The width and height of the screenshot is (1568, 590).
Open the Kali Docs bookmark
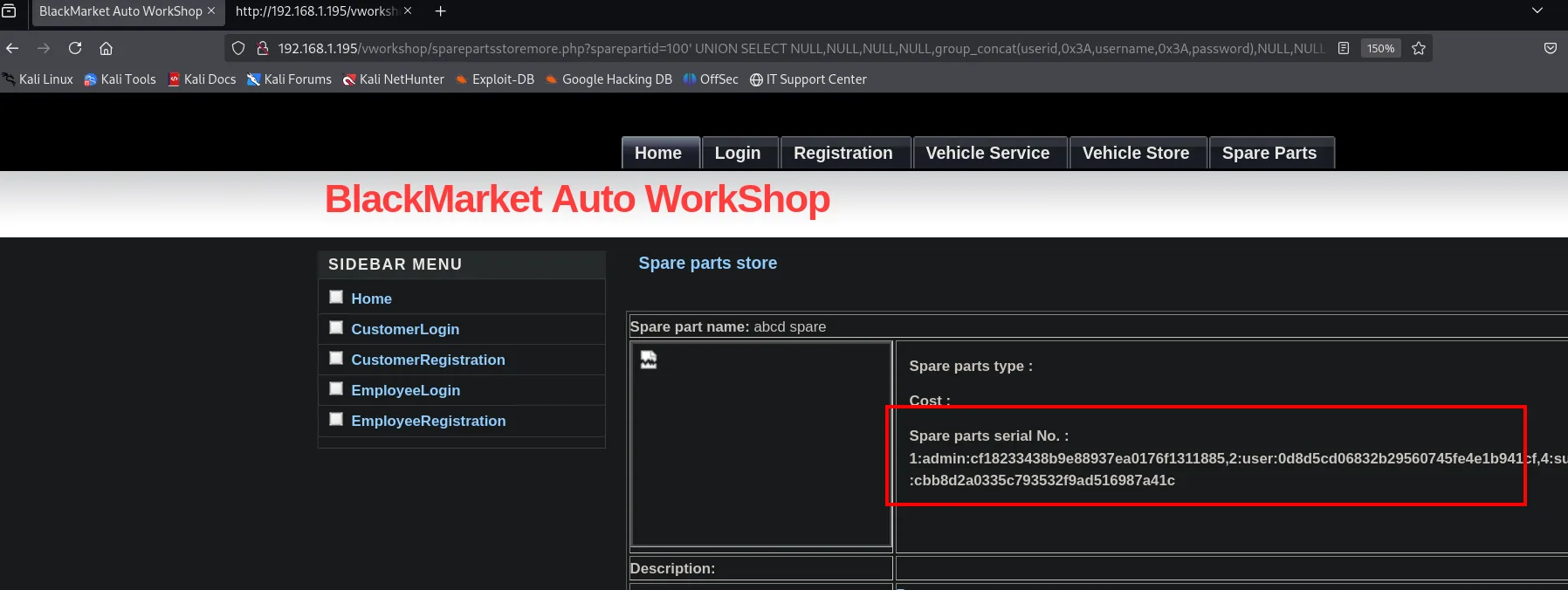pyautogui.click(x=202, y=79)
